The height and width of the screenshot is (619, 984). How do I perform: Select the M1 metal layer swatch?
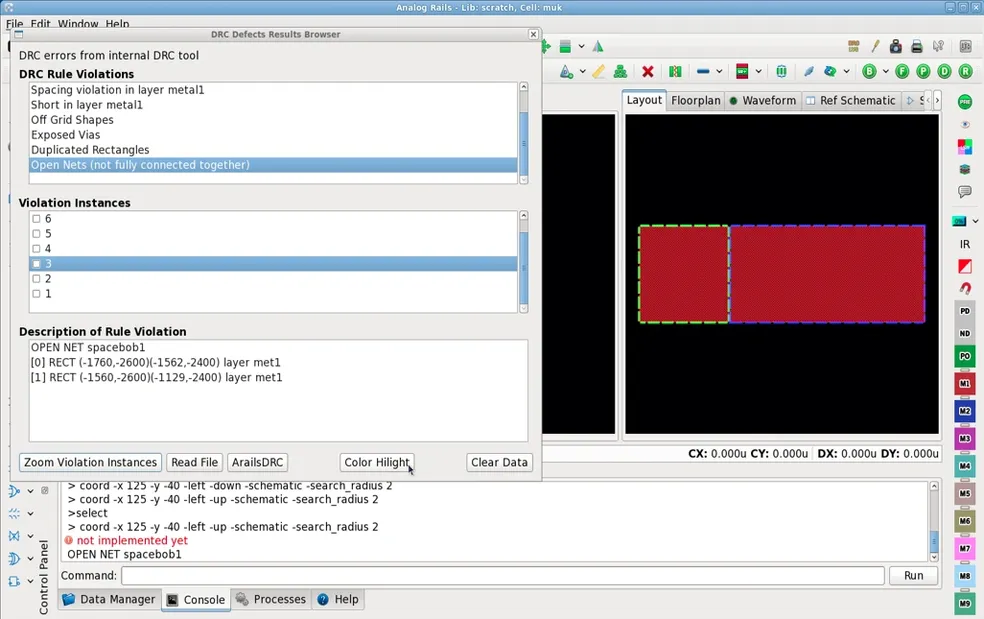[x=964, y=384]
